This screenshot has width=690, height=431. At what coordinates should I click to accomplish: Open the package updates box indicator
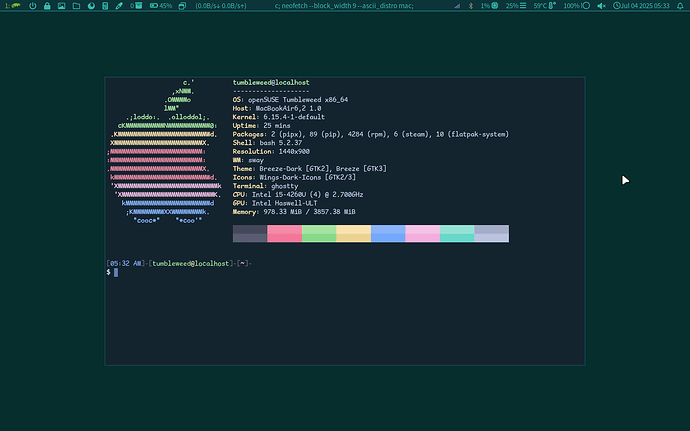(136, 6)
